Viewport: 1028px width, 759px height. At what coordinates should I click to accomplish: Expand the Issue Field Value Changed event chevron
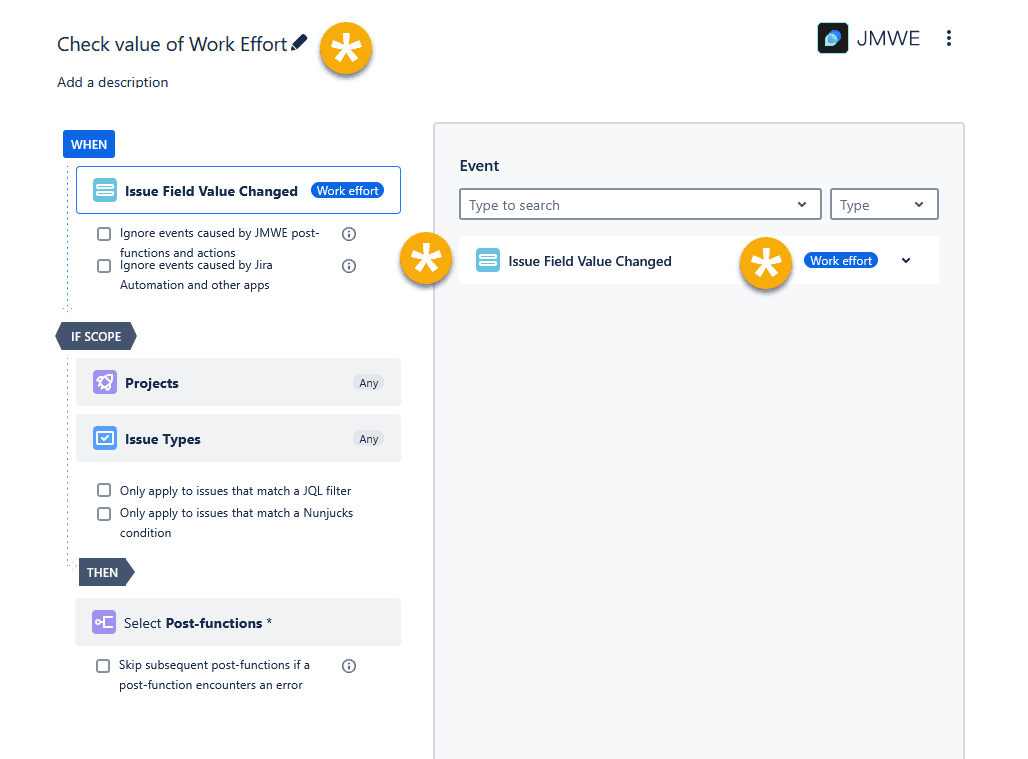pos(906,261)
